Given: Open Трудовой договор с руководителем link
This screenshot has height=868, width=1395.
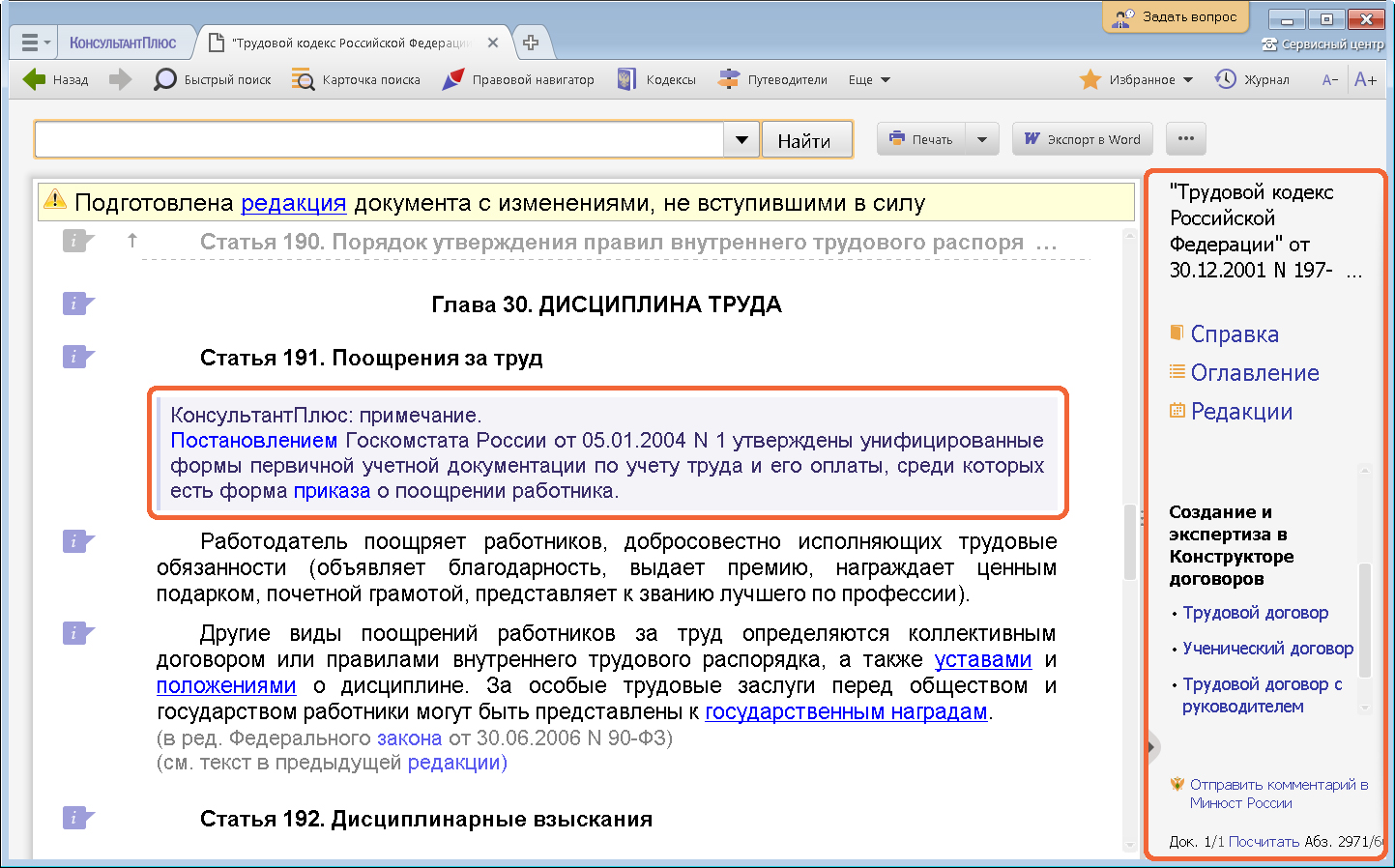Looking at the screenshot, I should pyautogui.click(x=1262, y=695).
